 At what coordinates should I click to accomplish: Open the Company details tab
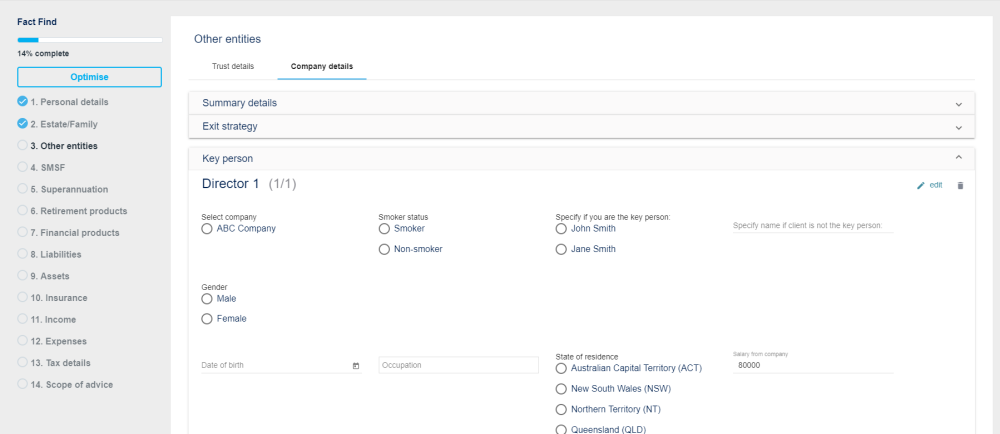tap(321, 67)
